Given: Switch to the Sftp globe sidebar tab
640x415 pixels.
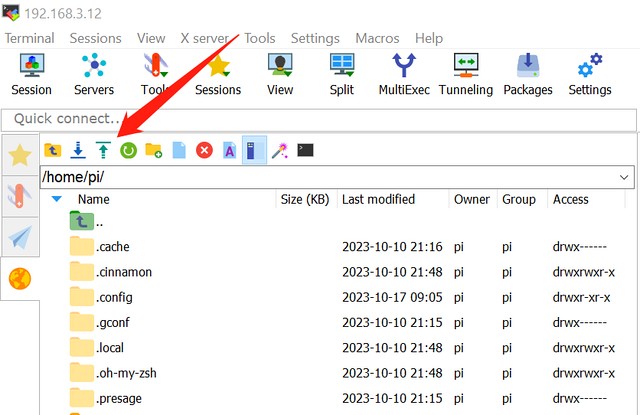Looking at the screenshot, I should coord(20,279).
